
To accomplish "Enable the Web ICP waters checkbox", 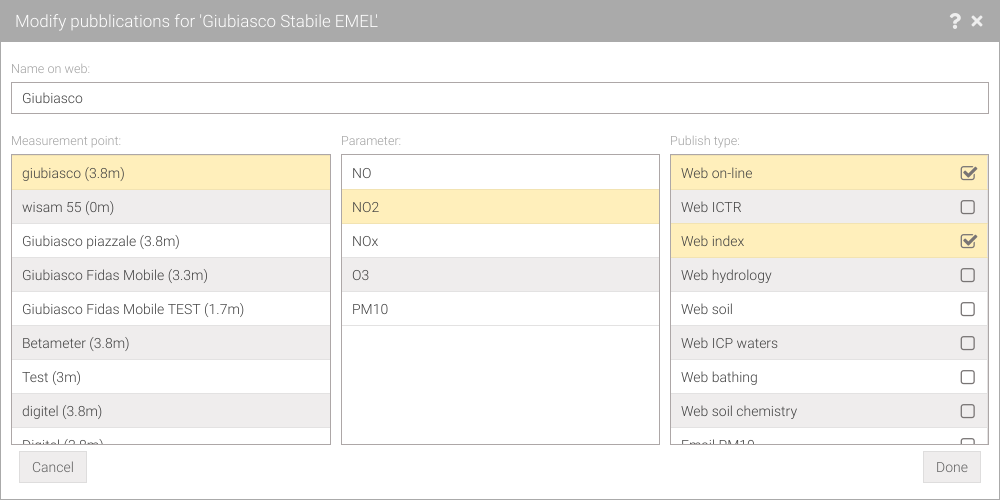I will tap(967, 343).
